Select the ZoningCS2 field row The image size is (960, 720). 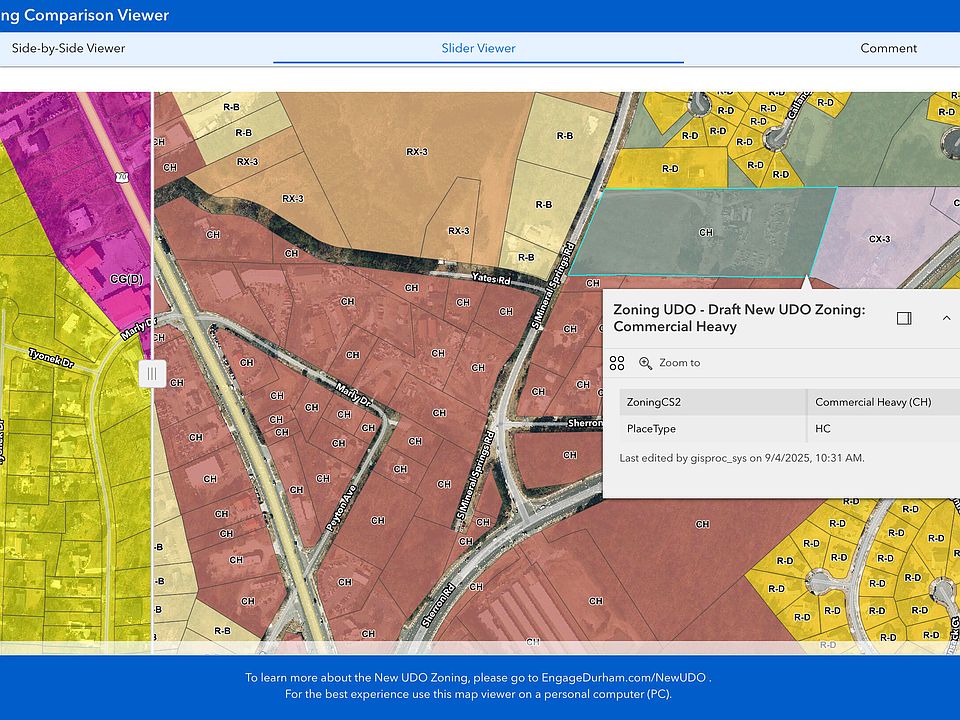coord(712,402)
